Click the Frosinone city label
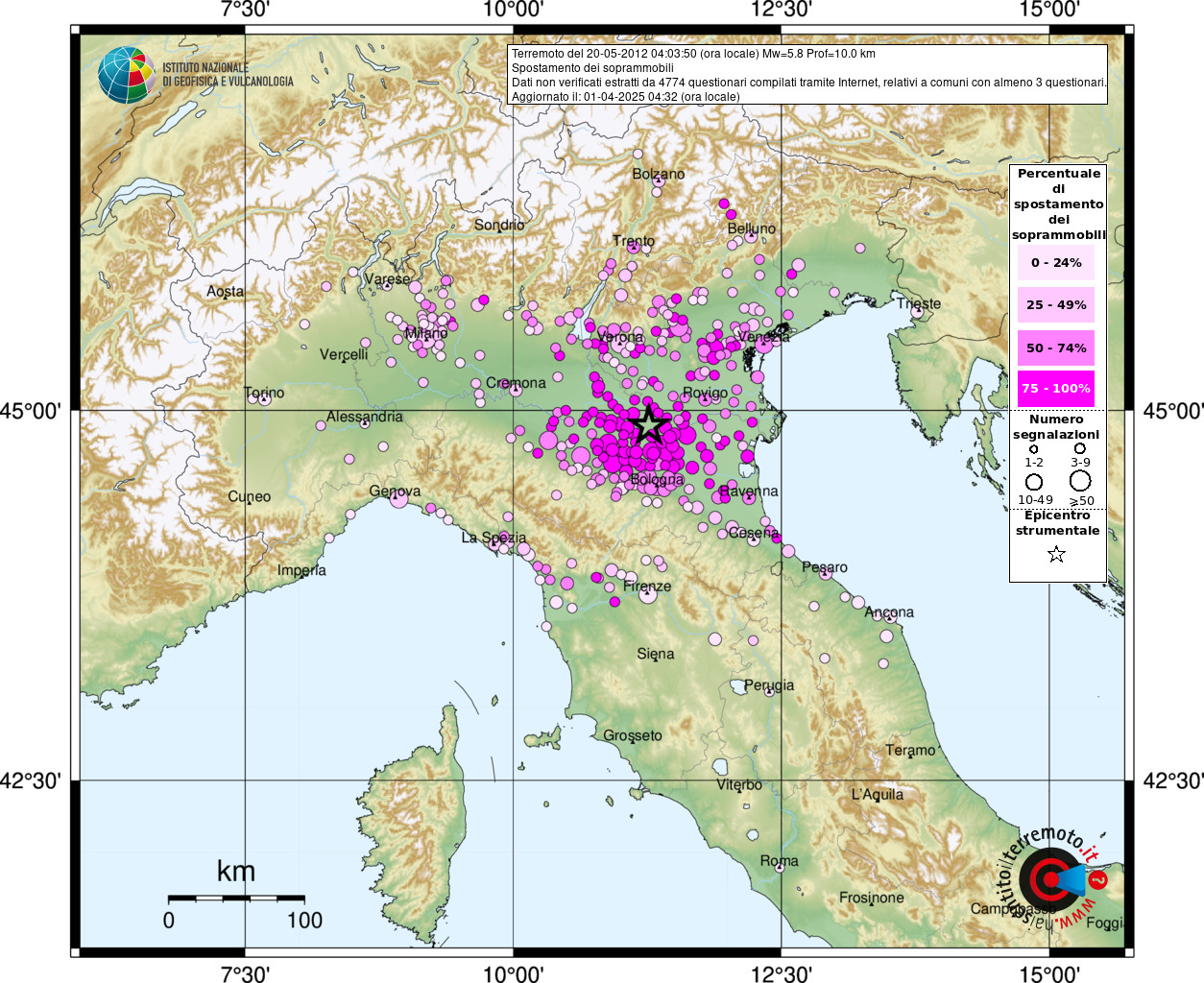This screenshot has height=983, width=1204. pos(872,898)
